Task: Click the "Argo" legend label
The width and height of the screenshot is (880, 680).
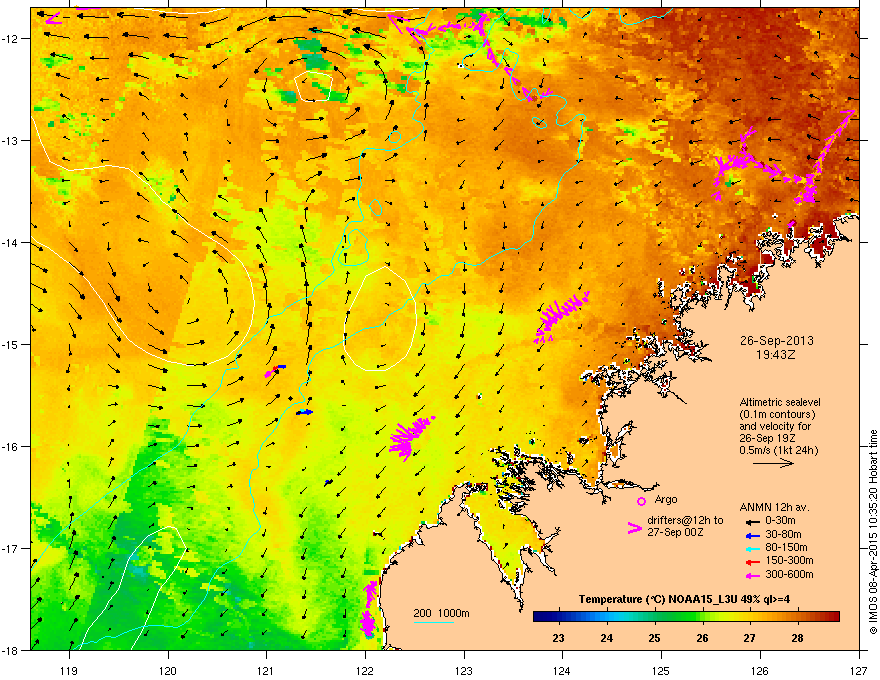Action: [666, 499]
